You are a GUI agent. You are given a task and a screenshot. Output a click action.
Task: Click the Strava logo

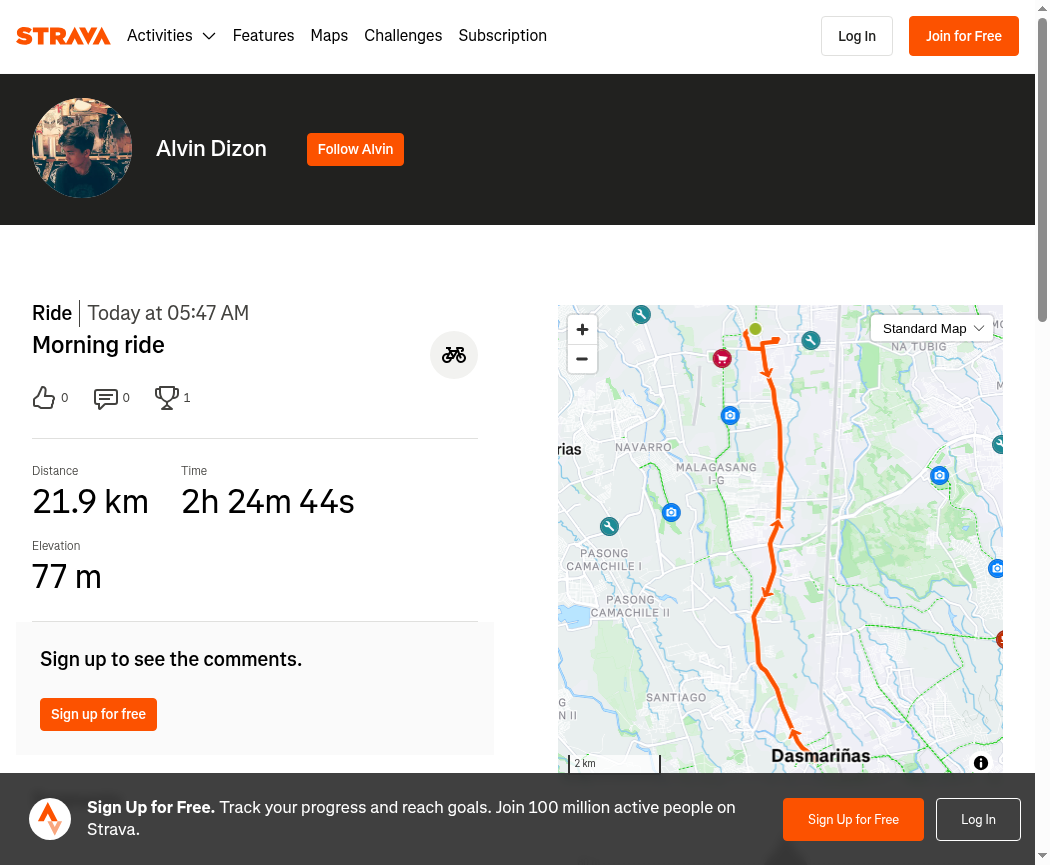[63, 36]
